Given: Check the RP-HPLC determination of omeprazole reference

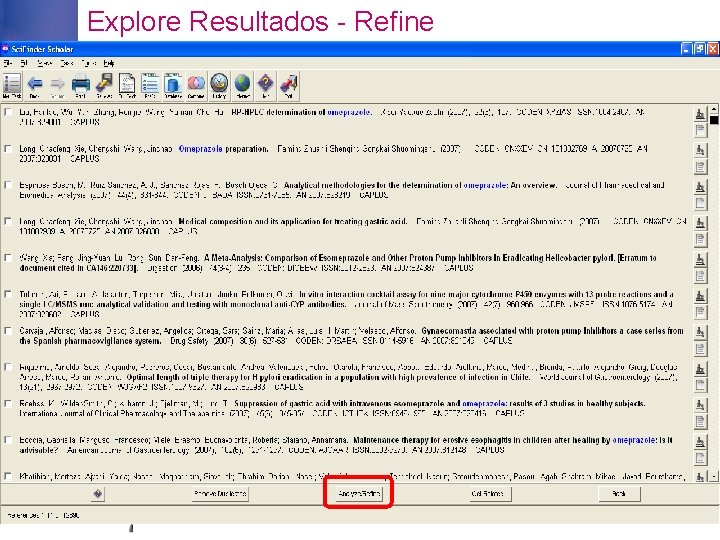Looking at the screenshot, I should click(x=8, y=112).
